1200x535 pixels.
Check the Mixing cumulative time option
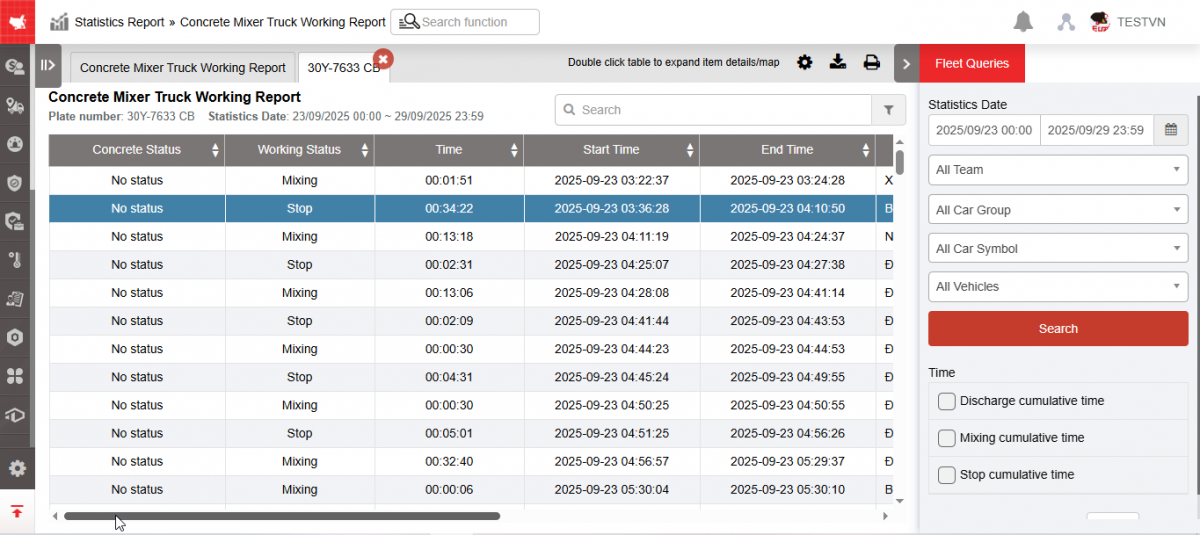coord(947,438)
